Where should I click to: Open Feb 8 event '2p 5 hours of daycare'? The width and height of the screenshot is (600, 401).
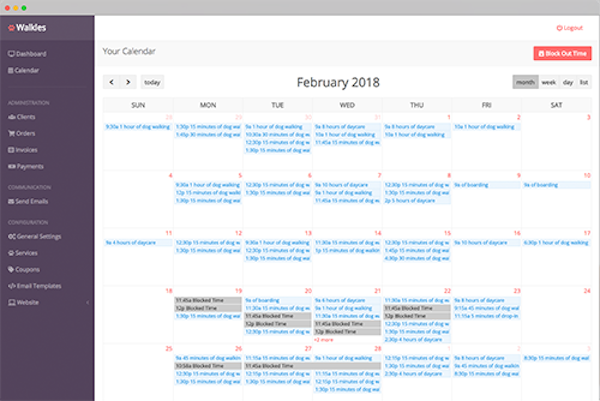(417, 200)
